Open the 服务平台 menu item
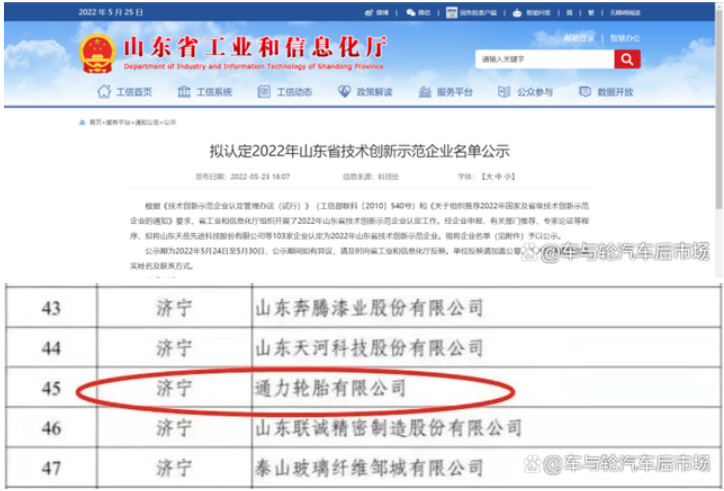 pos(455,92)
